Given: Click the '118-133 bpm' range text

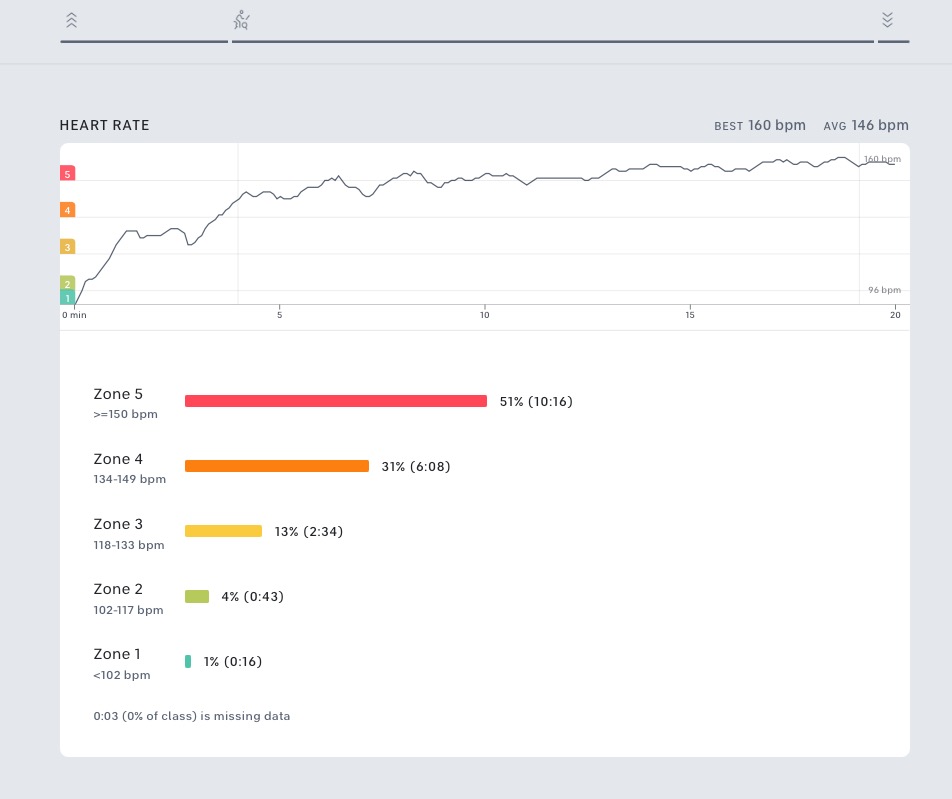Looking at the screenshot, I should 129,545.
